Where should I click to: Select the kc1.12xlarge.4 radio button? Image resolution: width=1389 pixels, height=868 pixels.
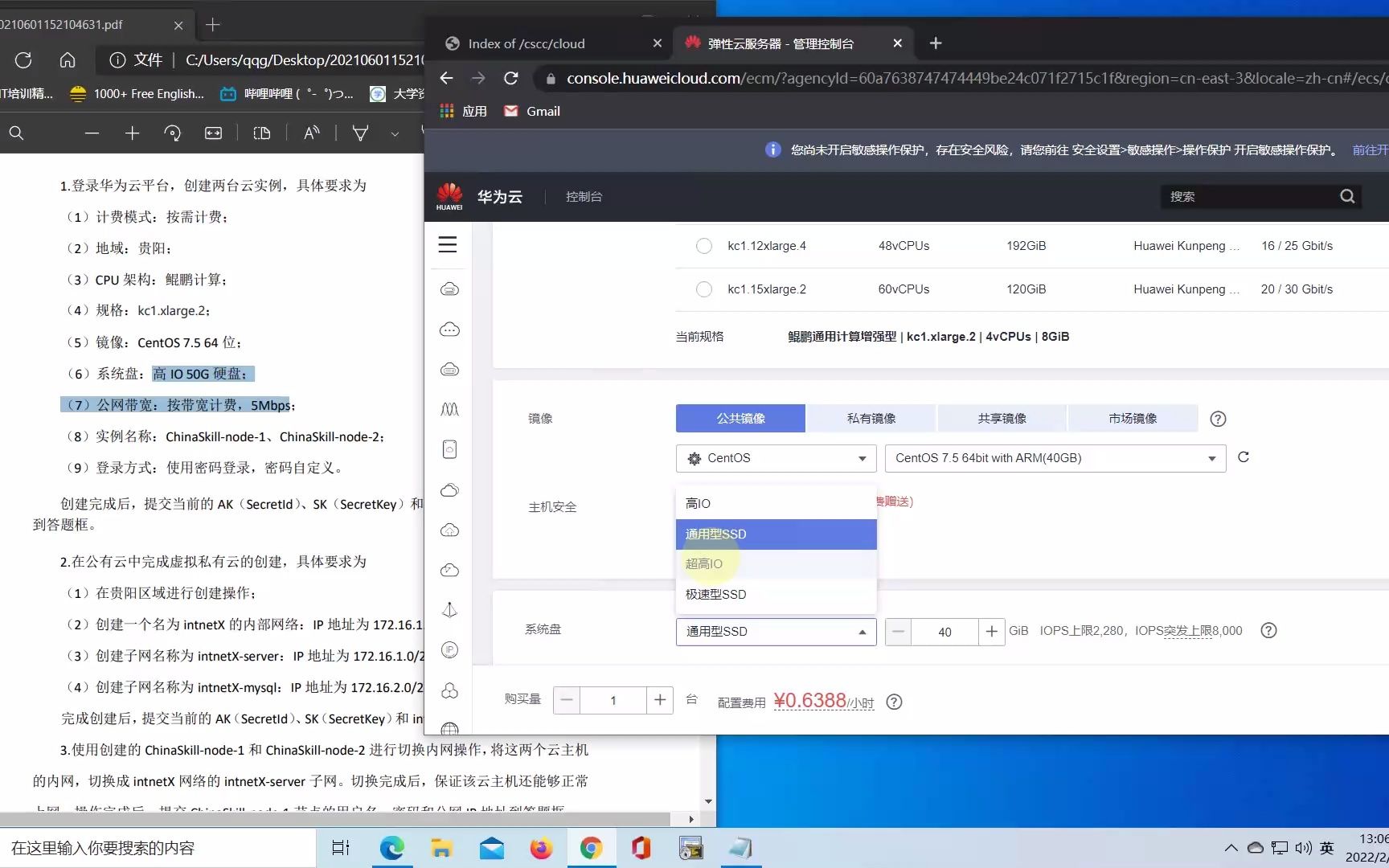pyautogui.click(x=704, y=246)
